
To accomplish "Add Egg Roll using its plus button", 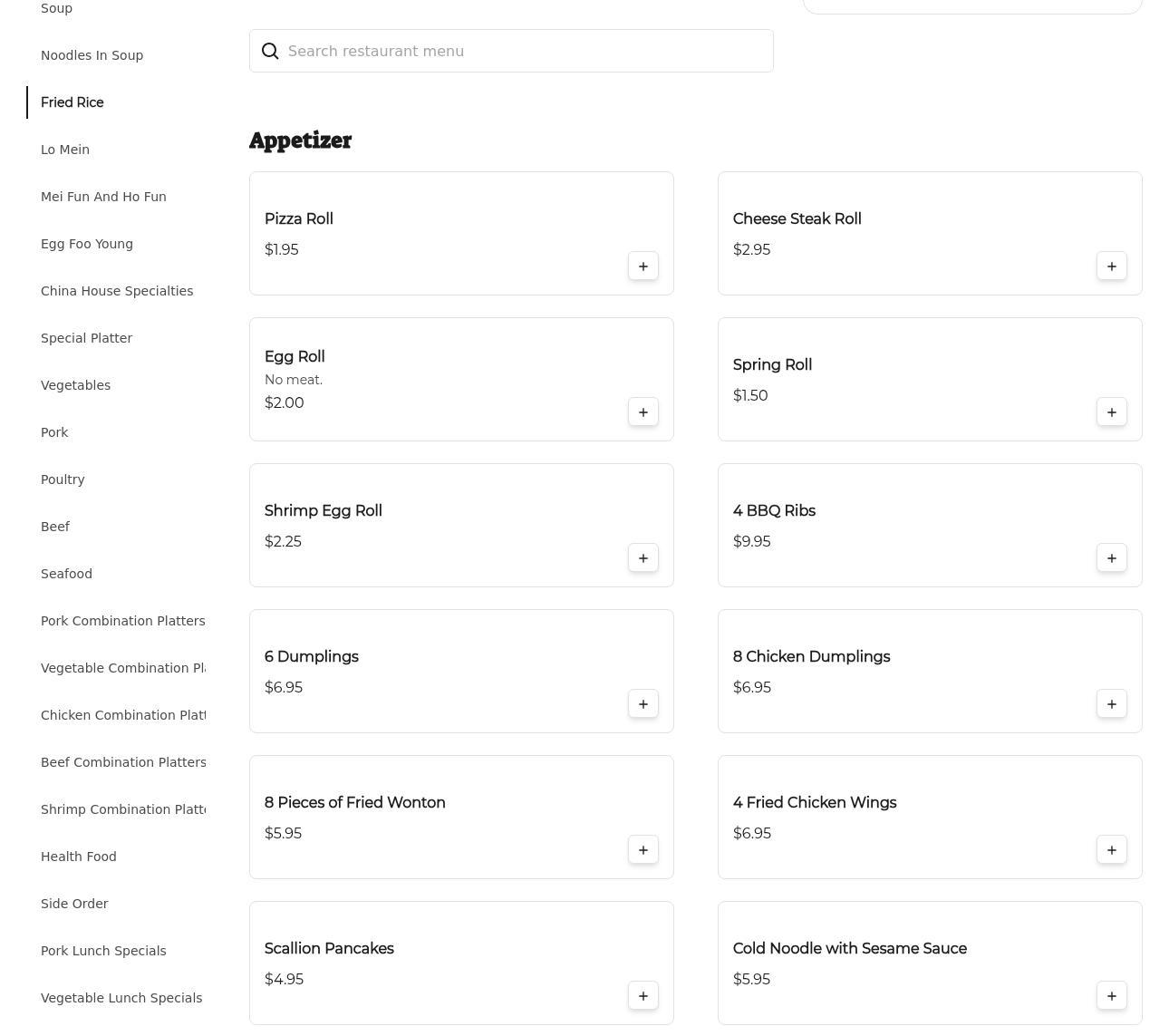I will point(643,412).
